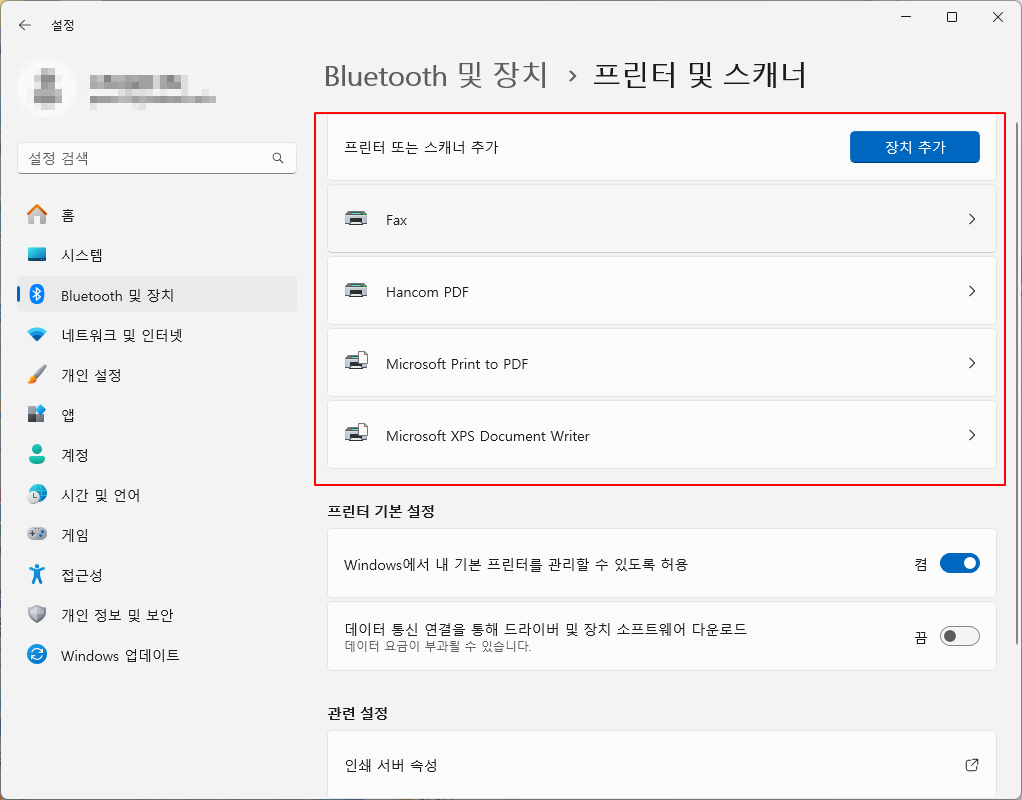1022x800 pixels.
Task: Click the 장치 추가 button
Action: pyautogui.click(x=913, y=146)
